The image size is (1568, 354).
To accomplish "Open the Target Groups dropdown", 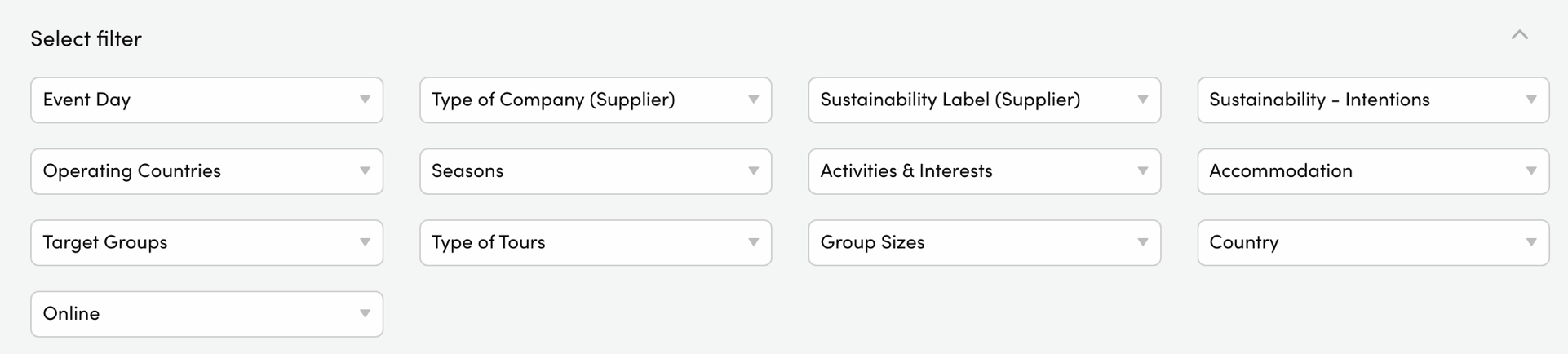I will pyautogui.click(x=206, y=242).
